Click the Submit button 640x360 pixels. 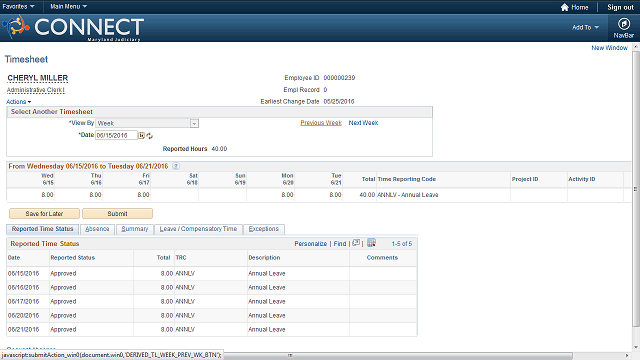118,213
